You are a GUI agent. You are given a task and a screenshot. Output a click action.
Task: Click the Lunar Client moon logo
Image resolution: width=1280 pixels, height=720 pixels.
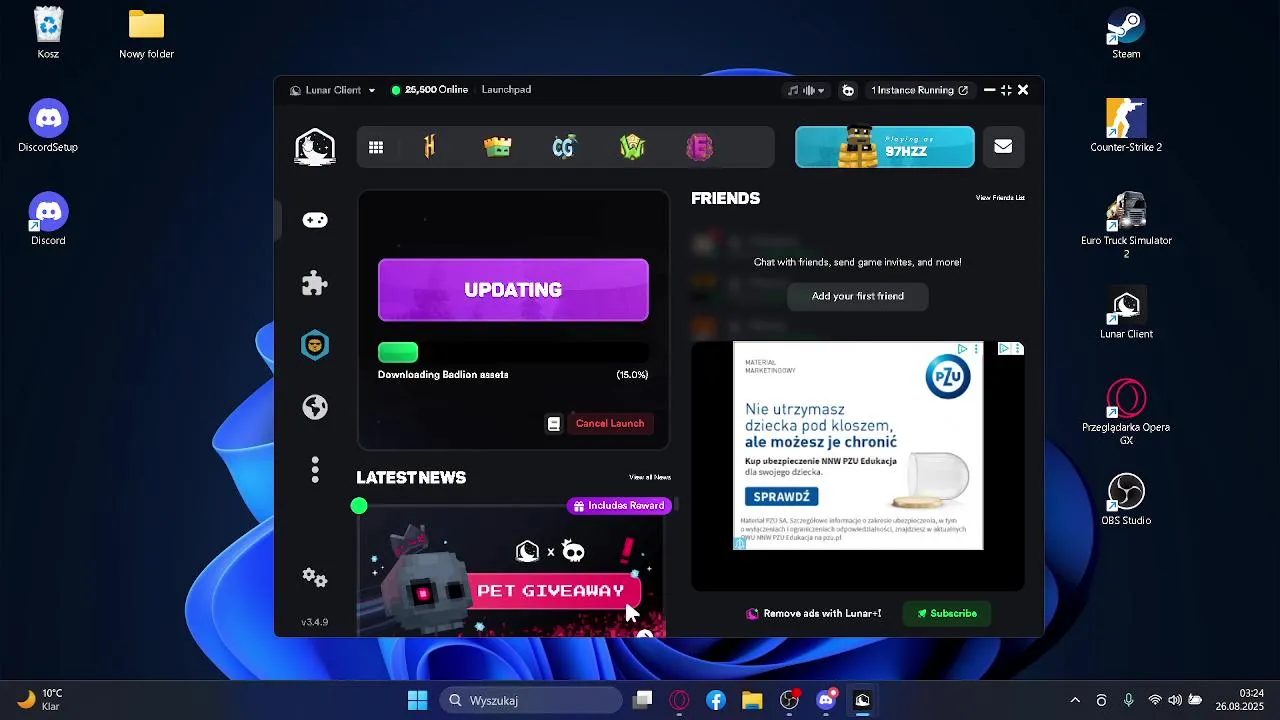pos(315,147)
